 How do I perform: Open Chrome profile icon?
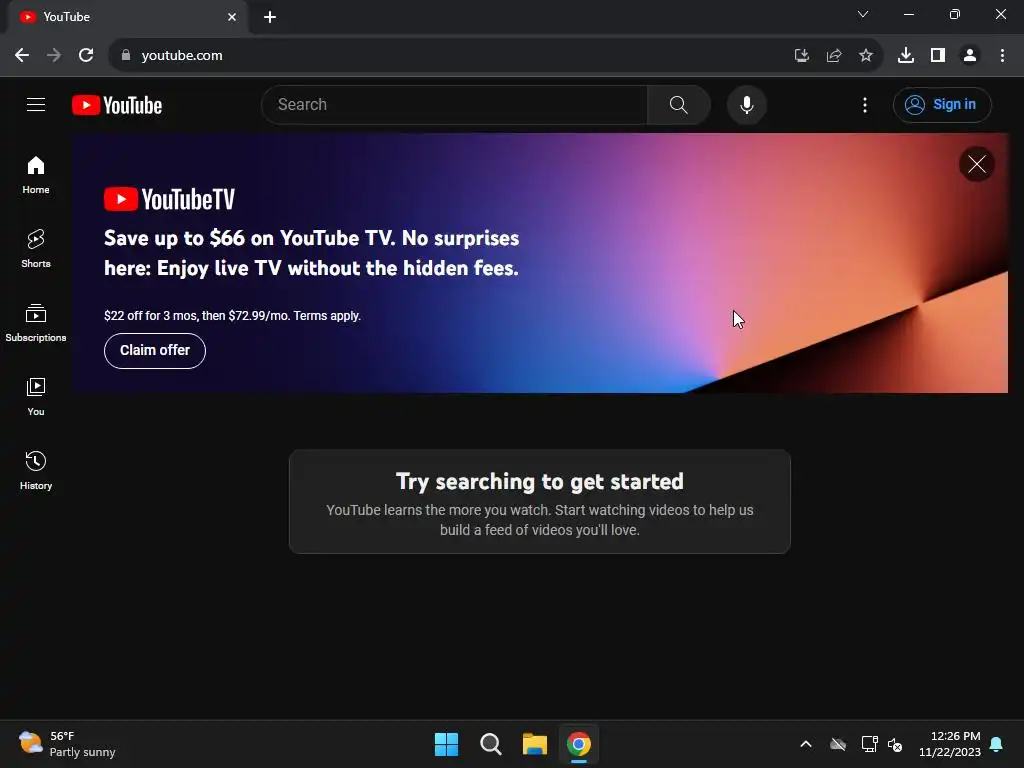pos(969,56)
